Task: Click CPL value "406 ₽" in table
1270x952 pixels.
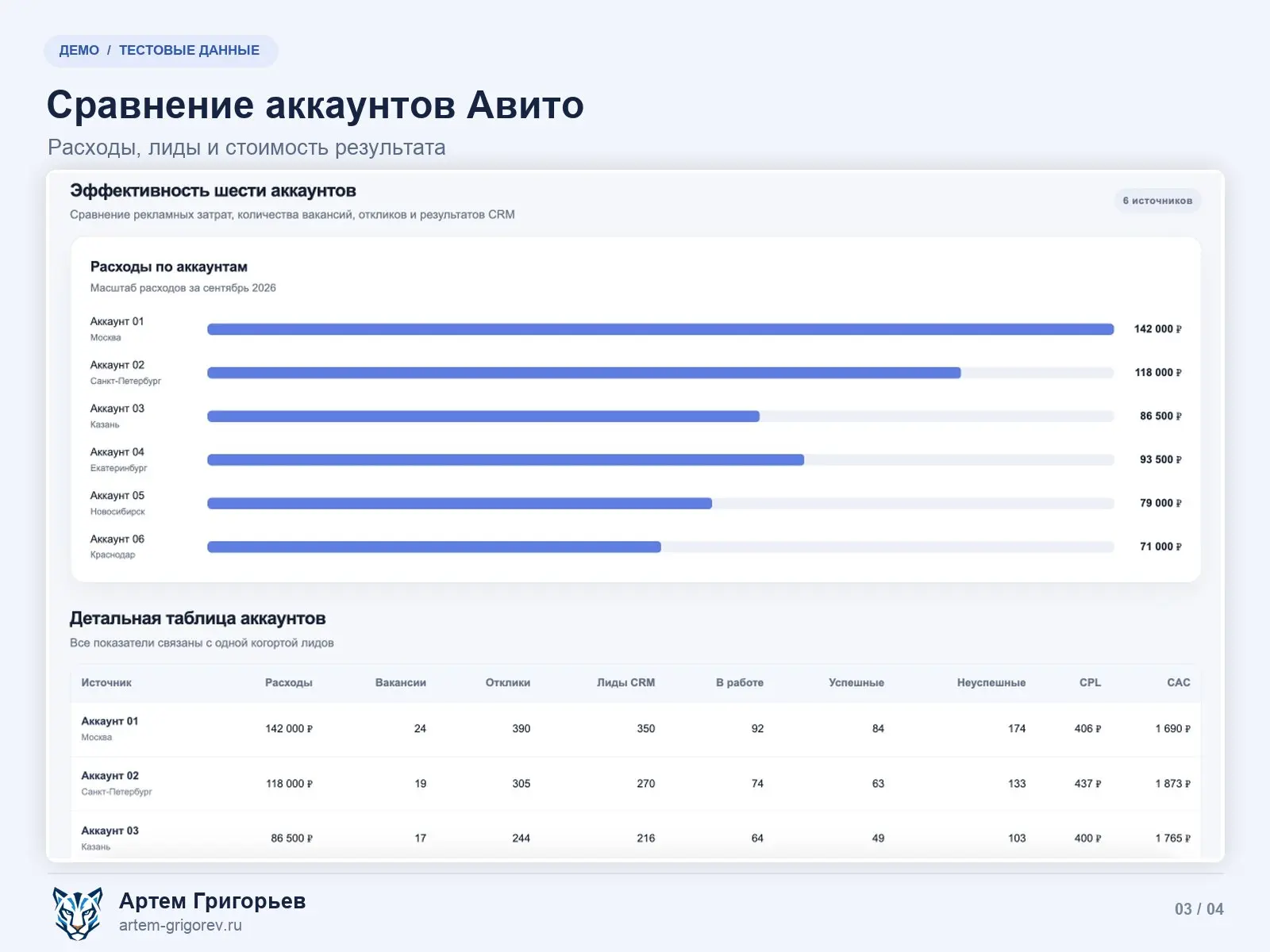Action: tap(1087, 728)
